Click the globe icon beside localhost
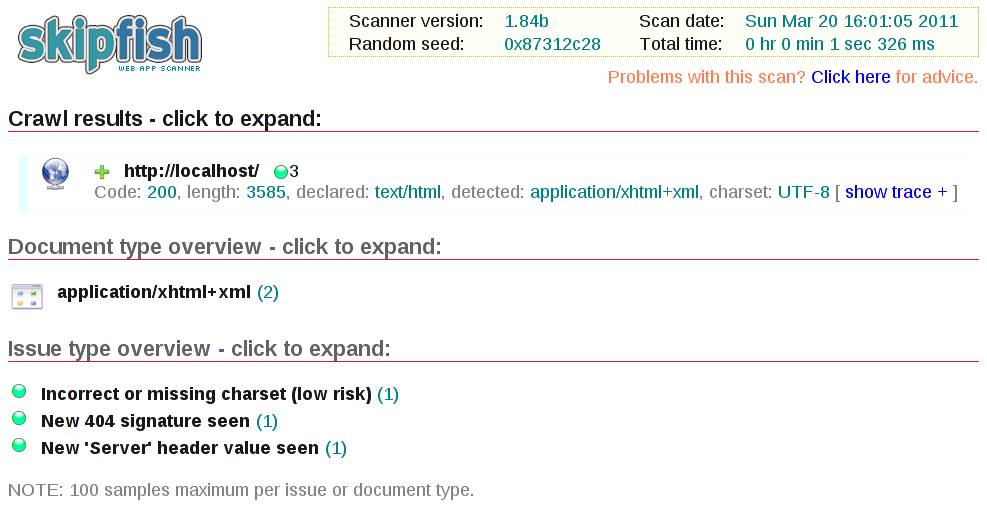The height and width of the screenshot is (509, 987). coord(55,174)
